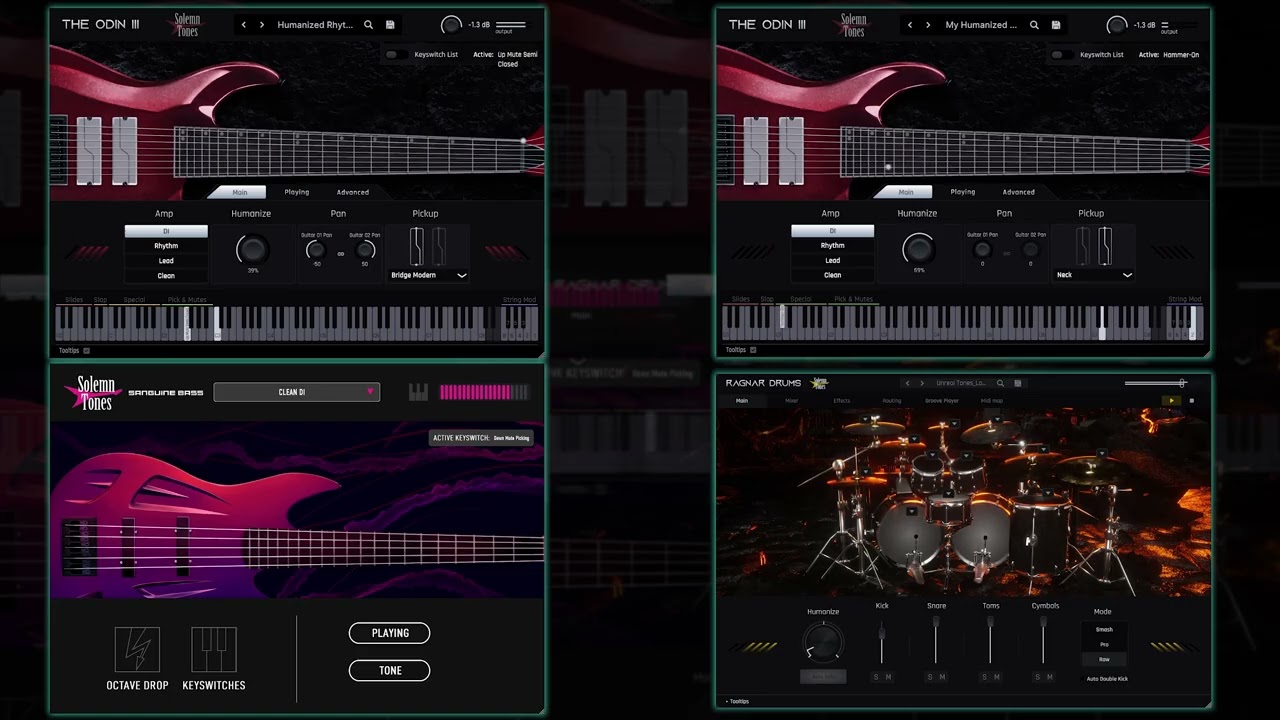Open the Mixer tab in Ragnar Drums
1280x720 pixels.
pyautogui.click(x=792, y=401)
